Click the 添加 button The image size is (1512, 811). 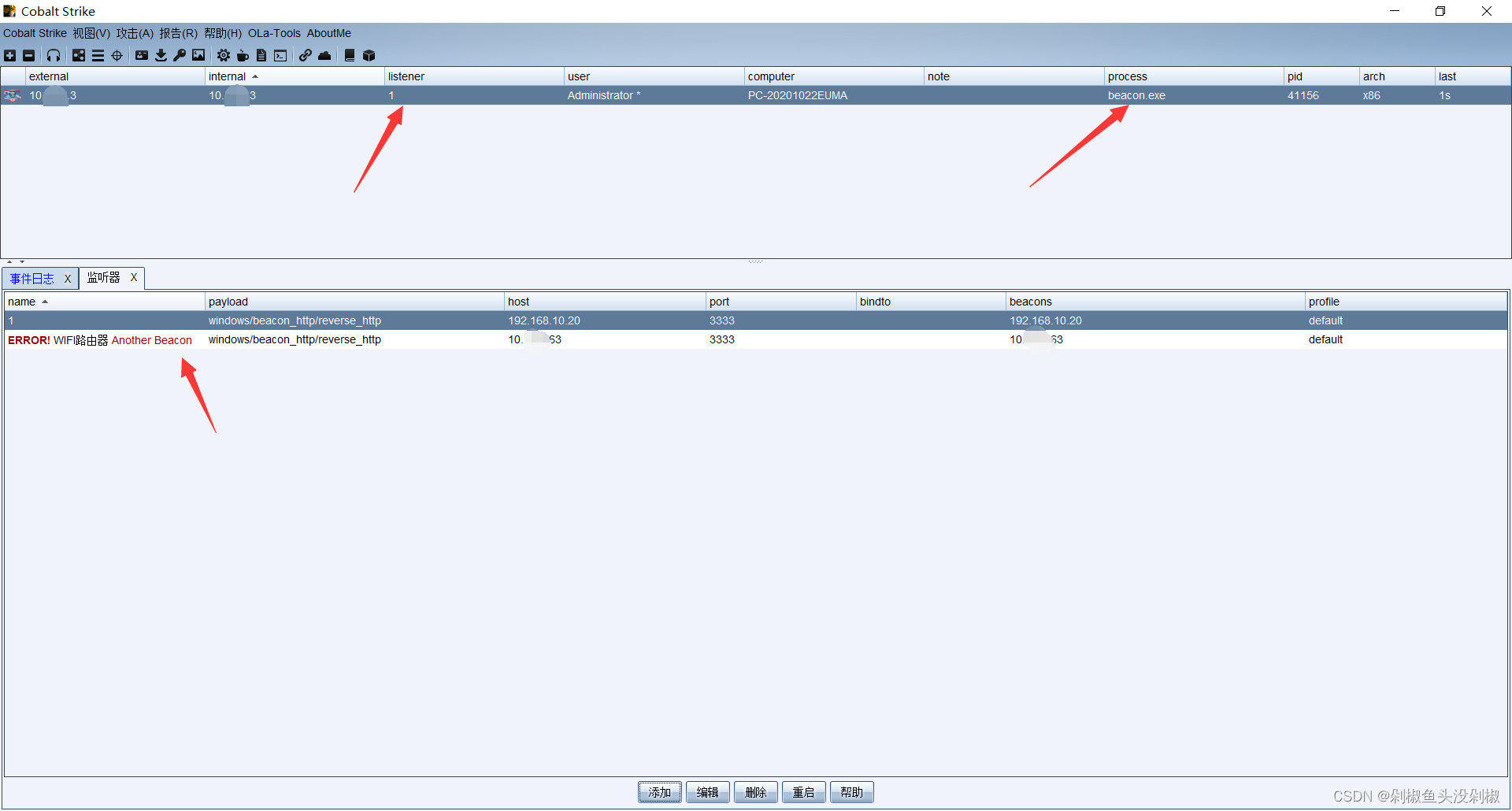click(x=660, y=792)
